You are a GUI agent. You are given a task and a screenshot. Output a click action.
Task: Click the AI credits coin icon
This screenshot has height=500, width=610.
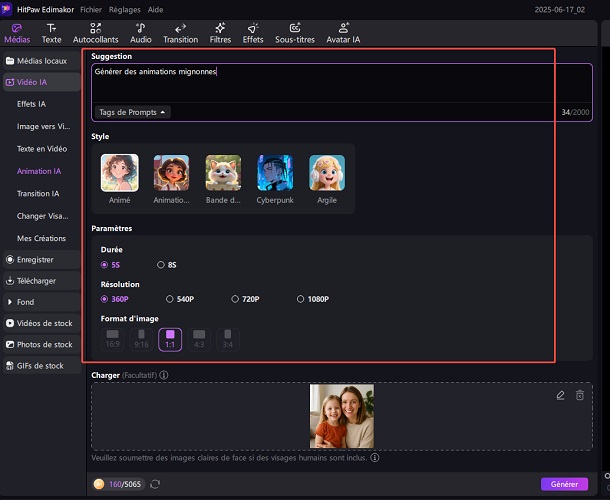pyautogui.click(x=99, y=484)
